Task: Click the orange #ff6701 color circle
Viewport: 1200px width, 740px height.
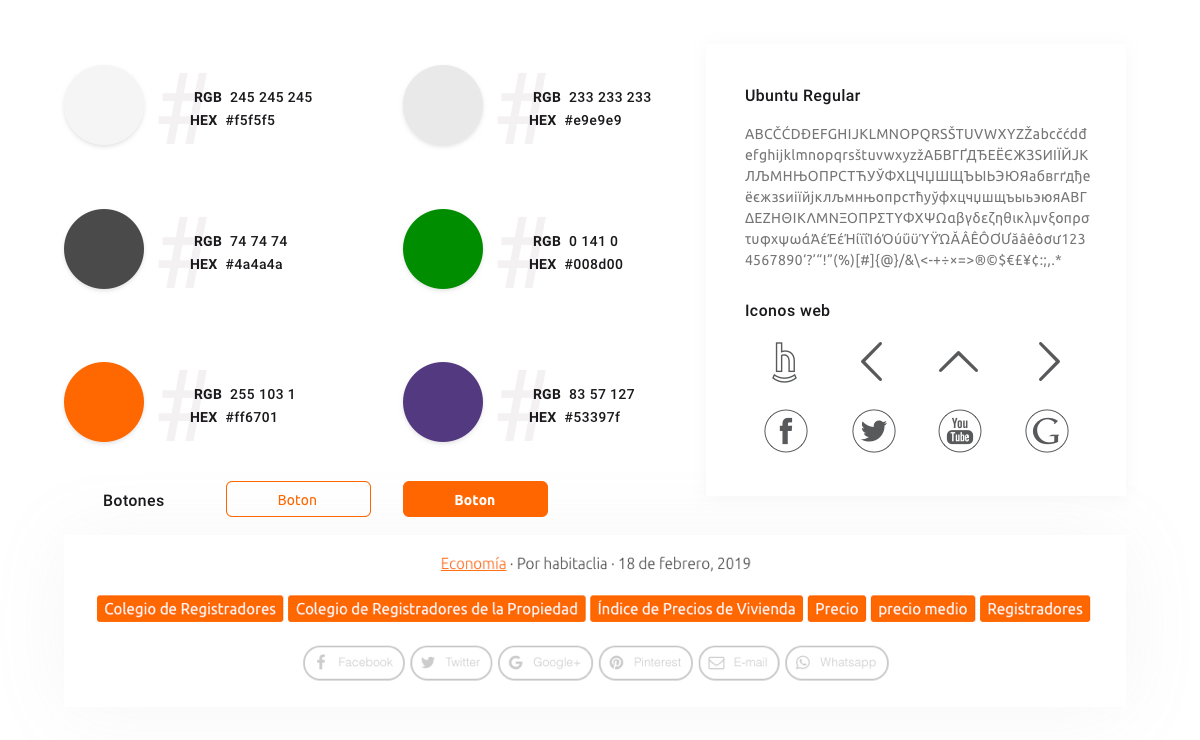Action: coord(104,402)
